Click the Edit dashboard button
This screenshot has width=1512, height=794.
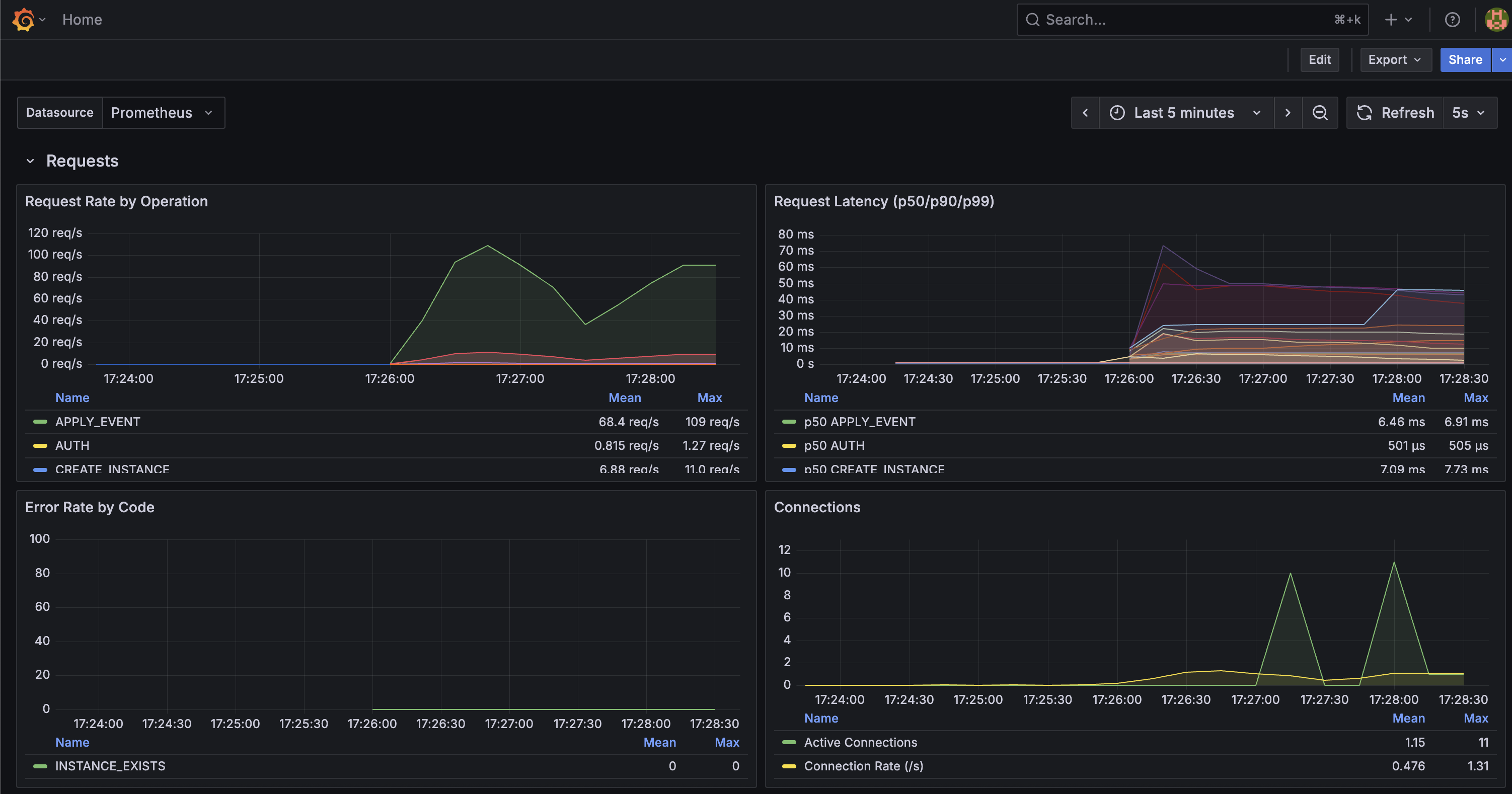click(x=1320, y=60)
